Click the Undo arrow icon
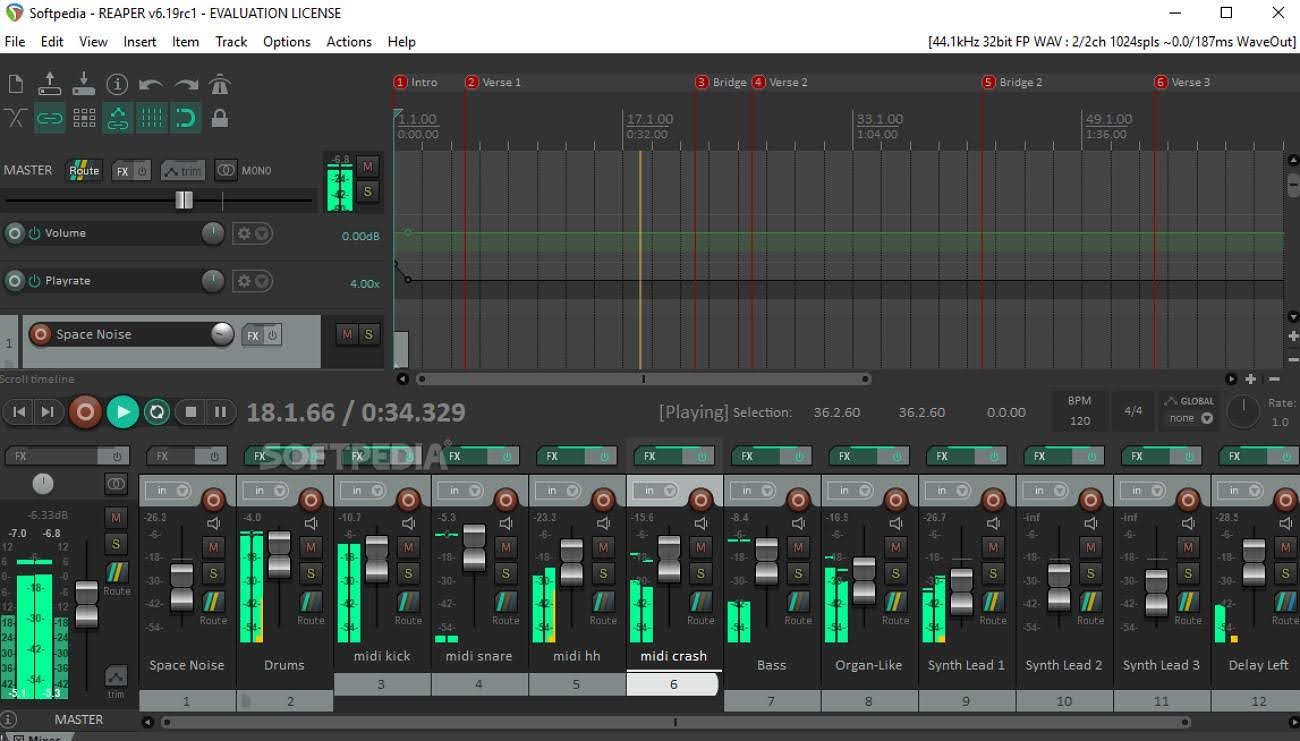This screenshot has width=1300, height=741. pyautogui.click(x=151, y=85)
